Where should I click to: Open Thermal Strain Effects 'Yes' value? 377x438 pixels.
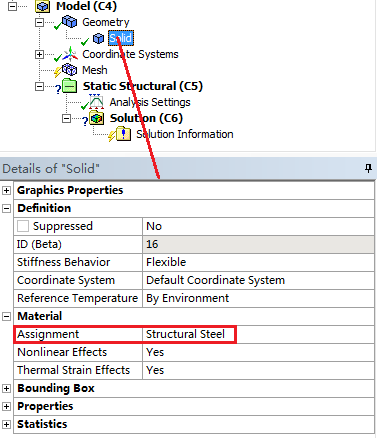click(258, 370)
